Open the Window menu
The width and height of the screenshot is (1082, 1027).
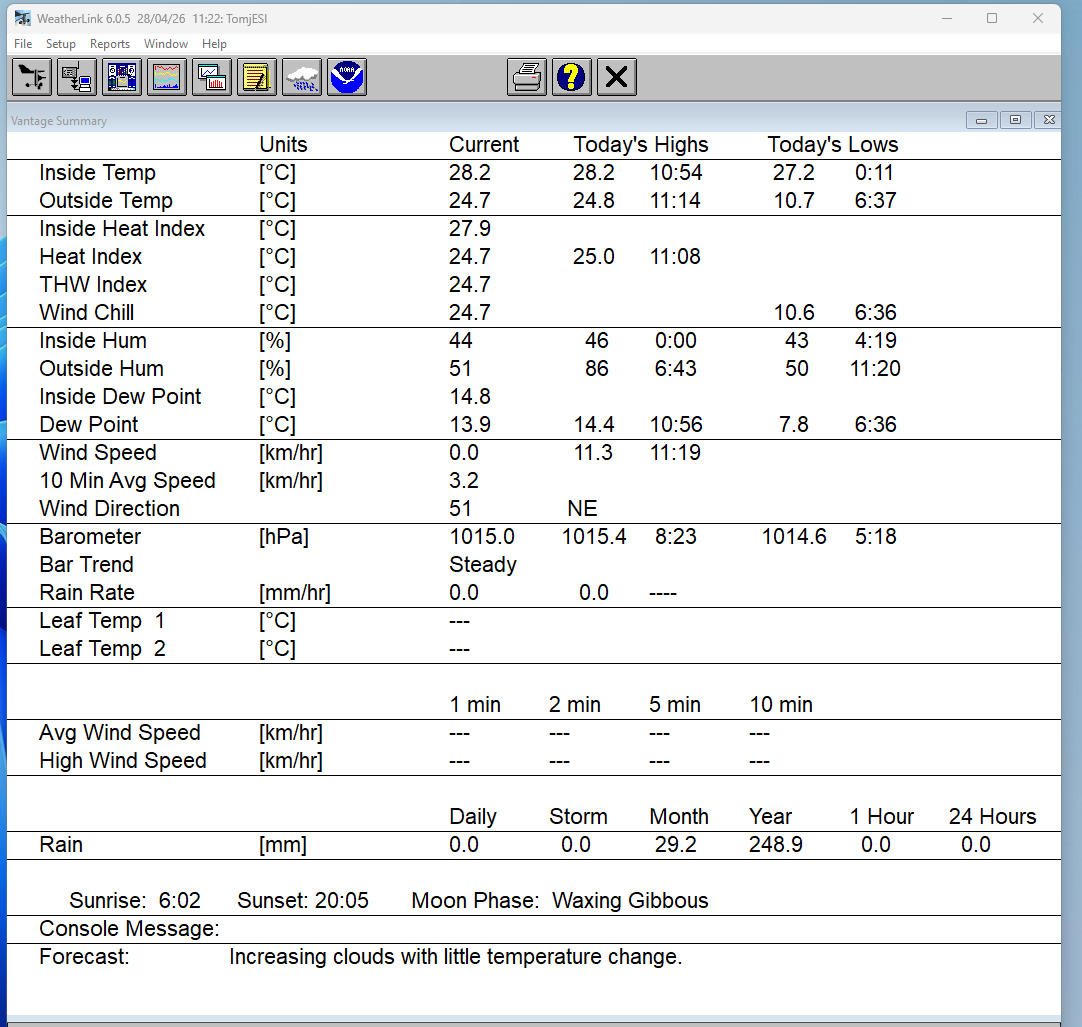(x=166, y=44)
